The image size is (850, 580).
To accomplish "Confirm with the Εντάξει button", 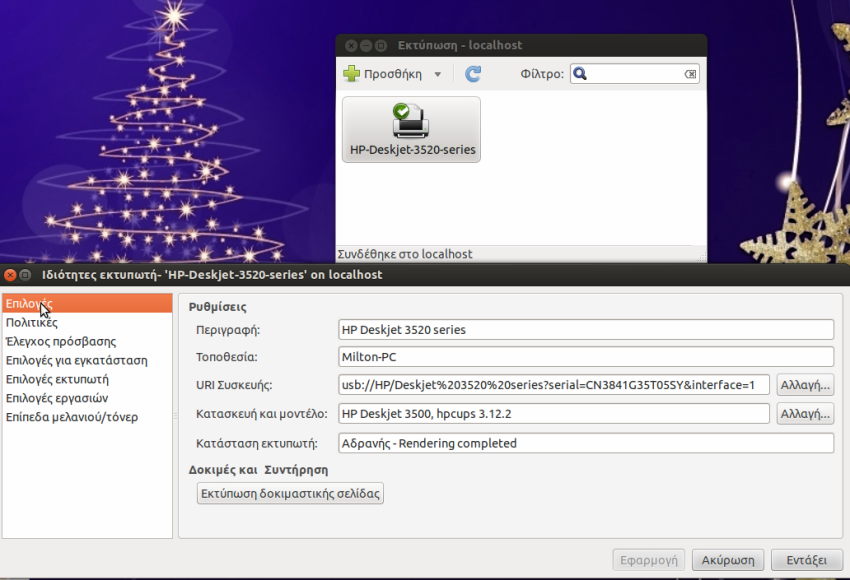I will (807, 560).
